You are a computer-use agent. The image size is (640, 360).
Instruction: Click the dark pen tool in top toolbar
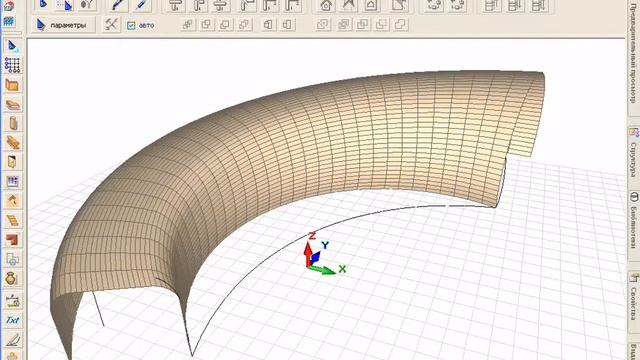click(x=118, y=5)
